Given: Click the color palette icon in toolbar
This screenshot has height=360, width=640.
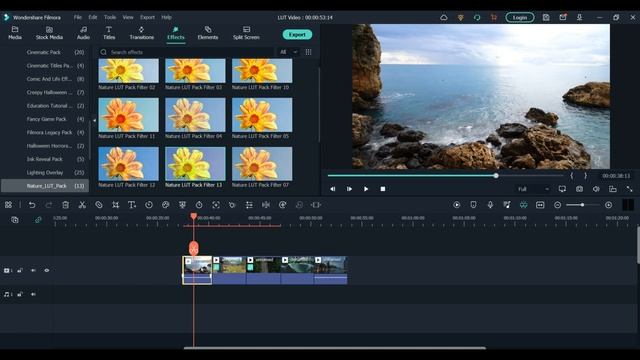Looking at the screenshot, I should pos(165,205).
